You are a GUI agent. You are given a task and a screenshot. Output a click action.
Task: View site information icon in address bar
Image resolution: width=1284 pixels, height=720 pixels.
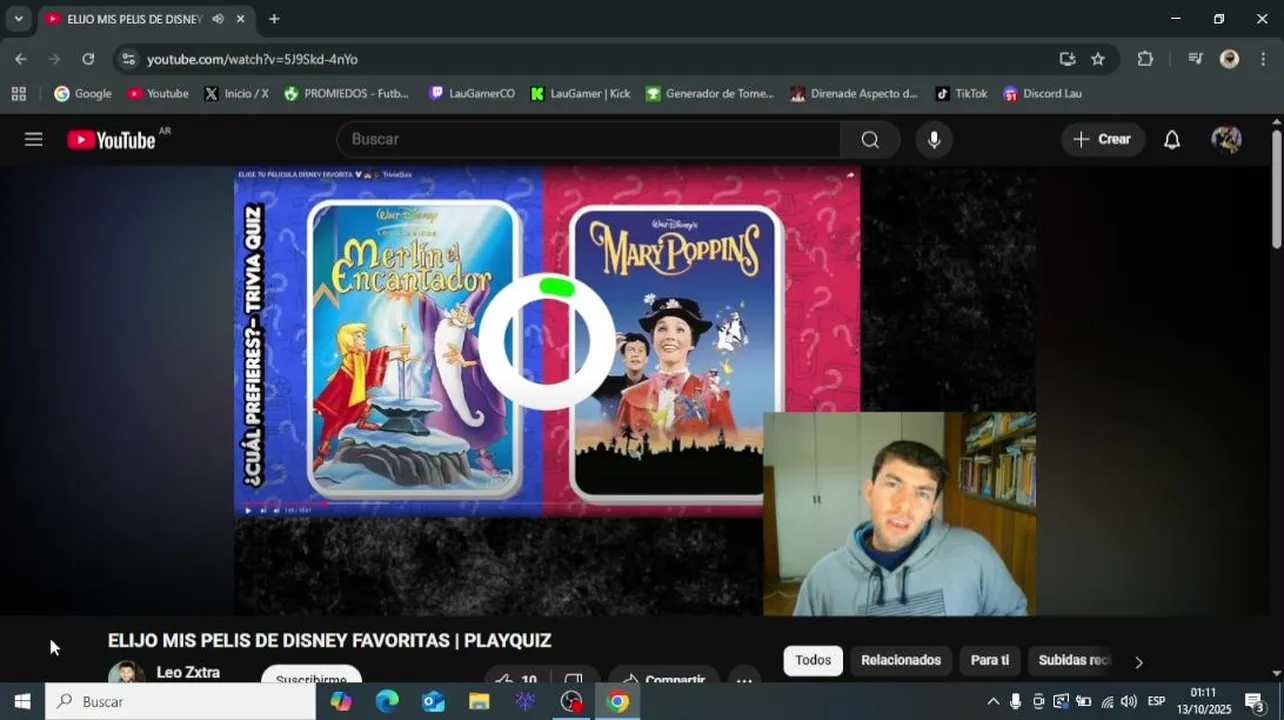pos(128,59)
